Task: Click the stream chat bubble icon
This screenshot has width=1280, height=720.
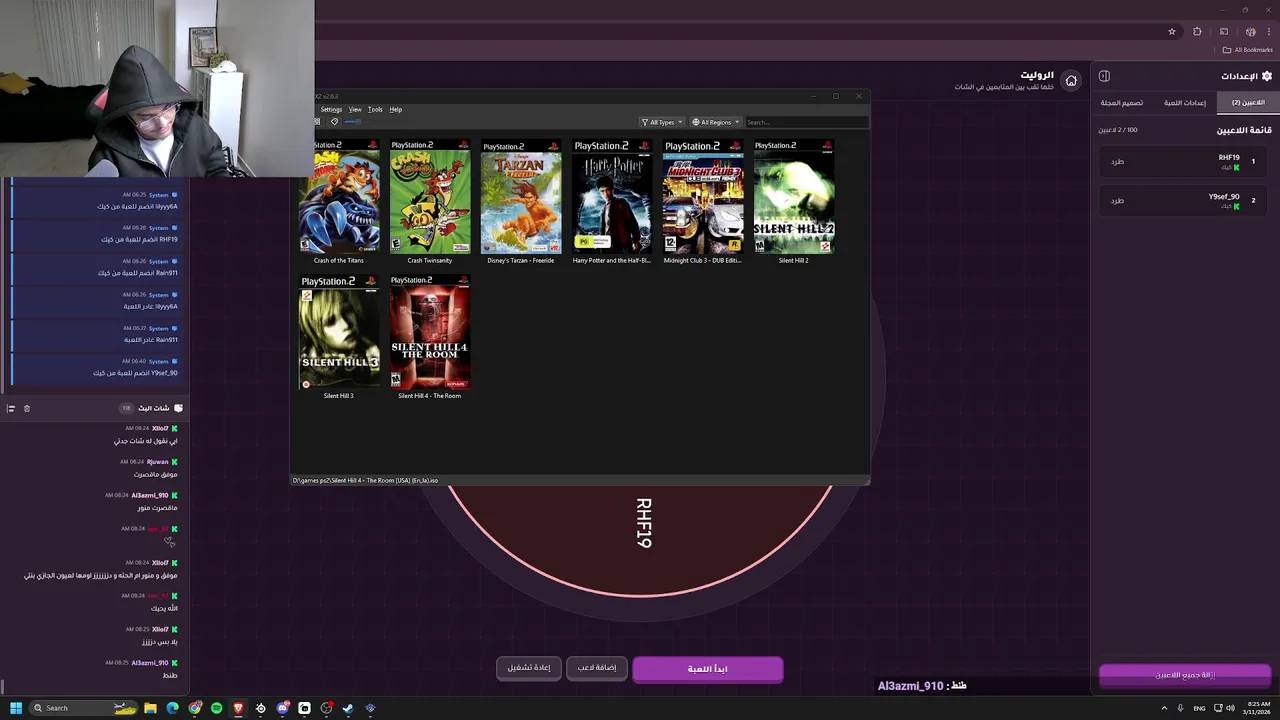Action: tap(178, 408)
